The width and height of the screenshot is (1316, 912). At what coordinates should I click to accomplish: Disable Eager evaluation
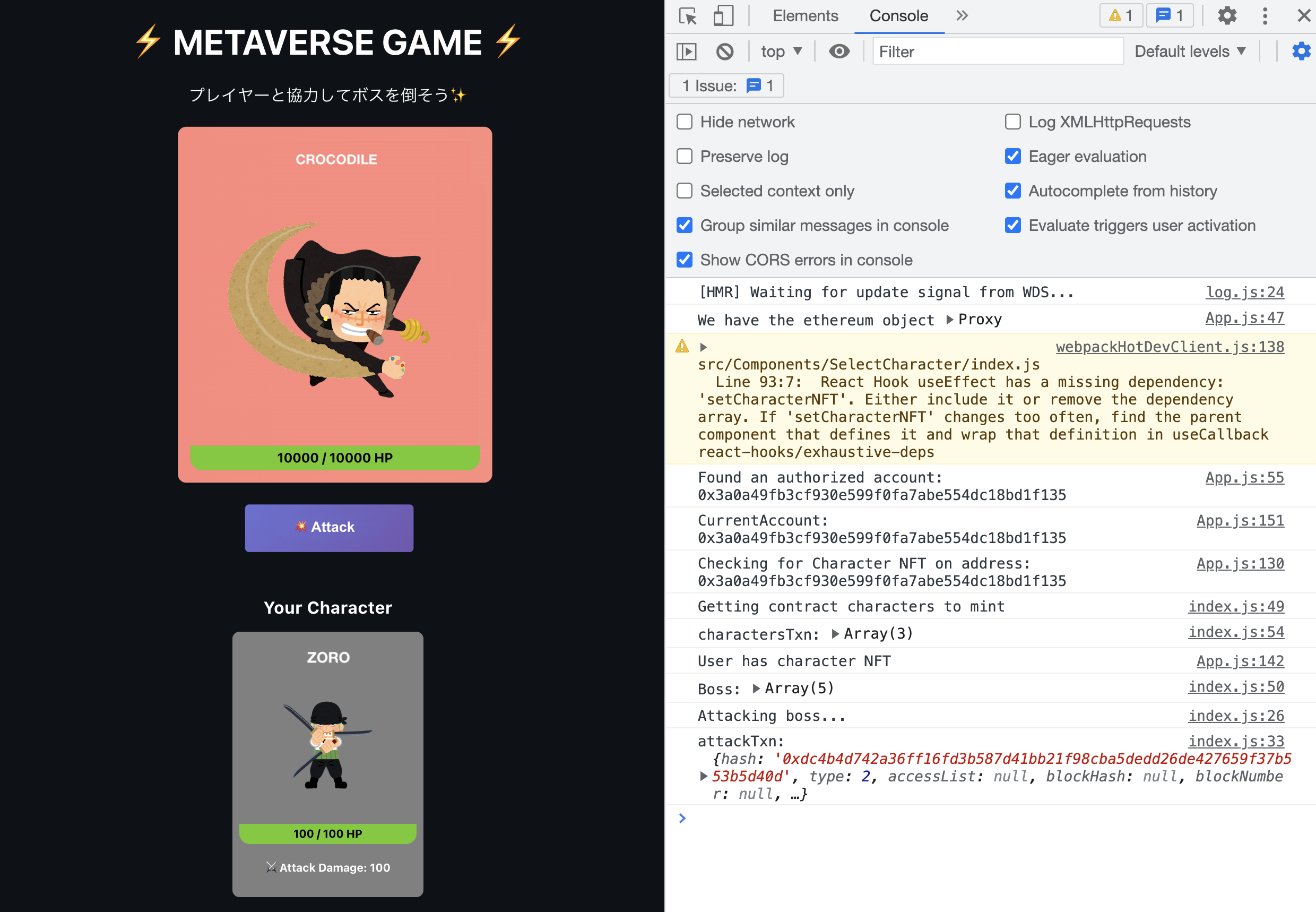click(x=1012, y=156)
